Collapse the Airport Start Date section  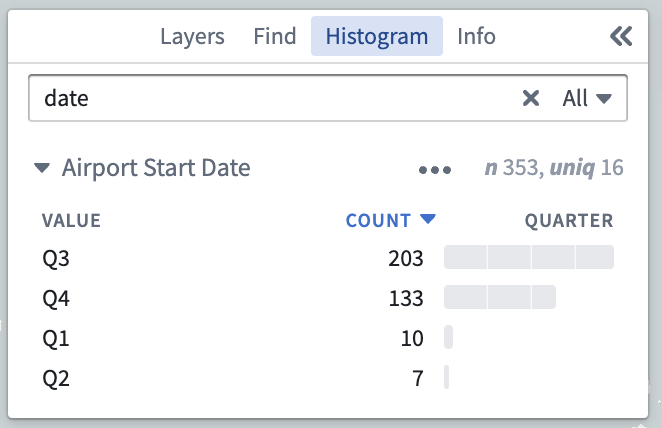[42, 168]
